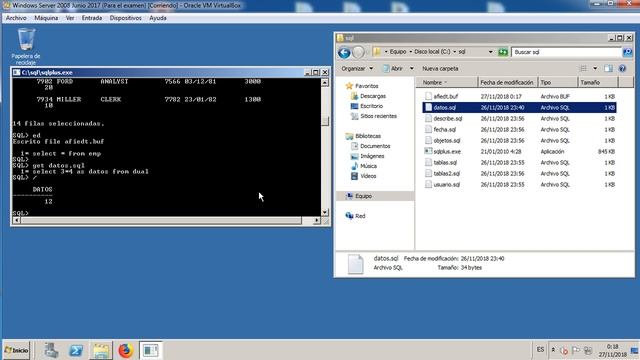The image size is (640, 360).
Task: Select the sqlplus.exe application file
Action: [x=447, y=152]
